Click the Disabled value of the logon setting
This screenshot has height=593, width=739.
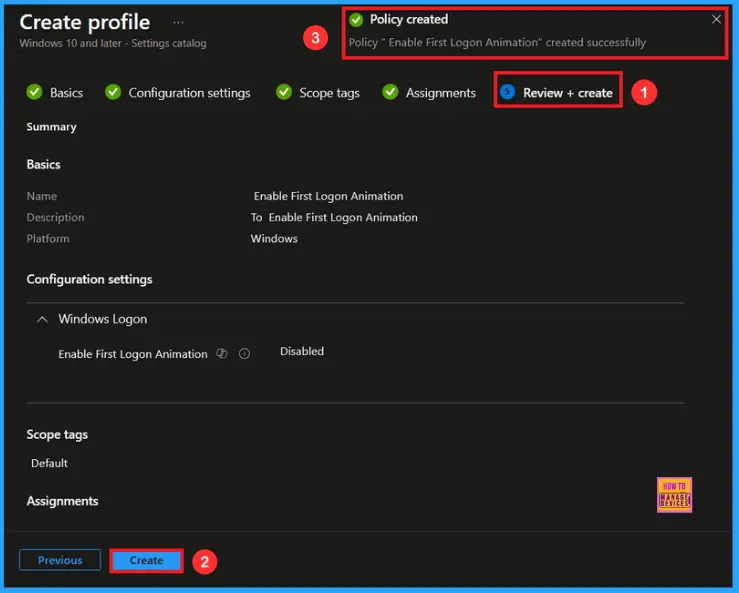302,352
